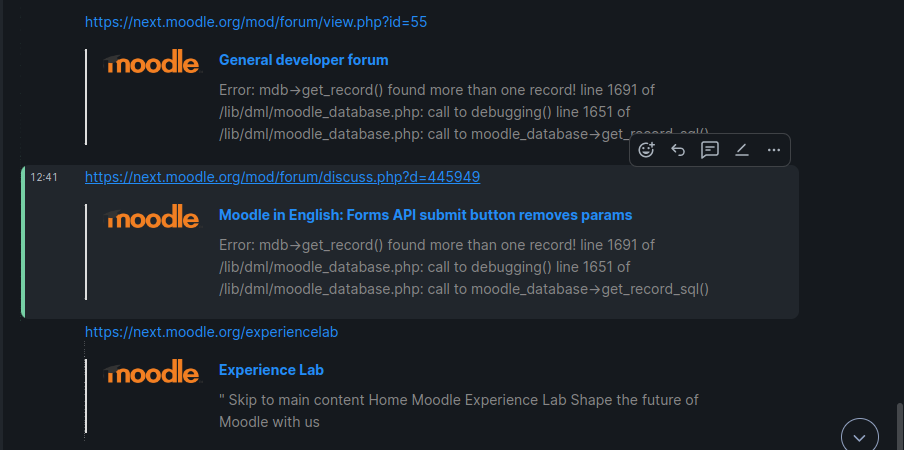Reply to message with arrow icon
This screenshot has height=450, width=904.
point(678,150)
